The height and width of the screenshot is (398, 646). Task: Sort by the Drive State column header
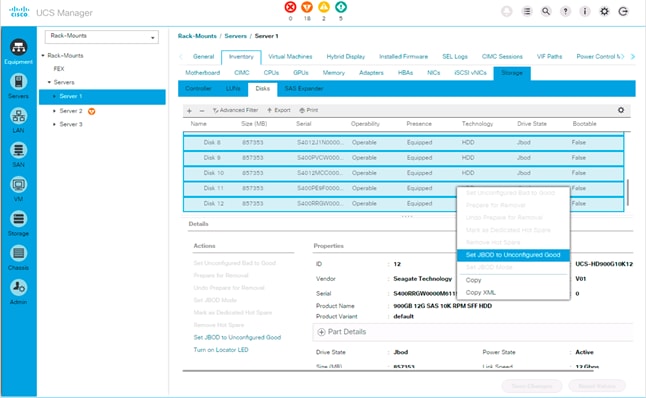point(532,124)
